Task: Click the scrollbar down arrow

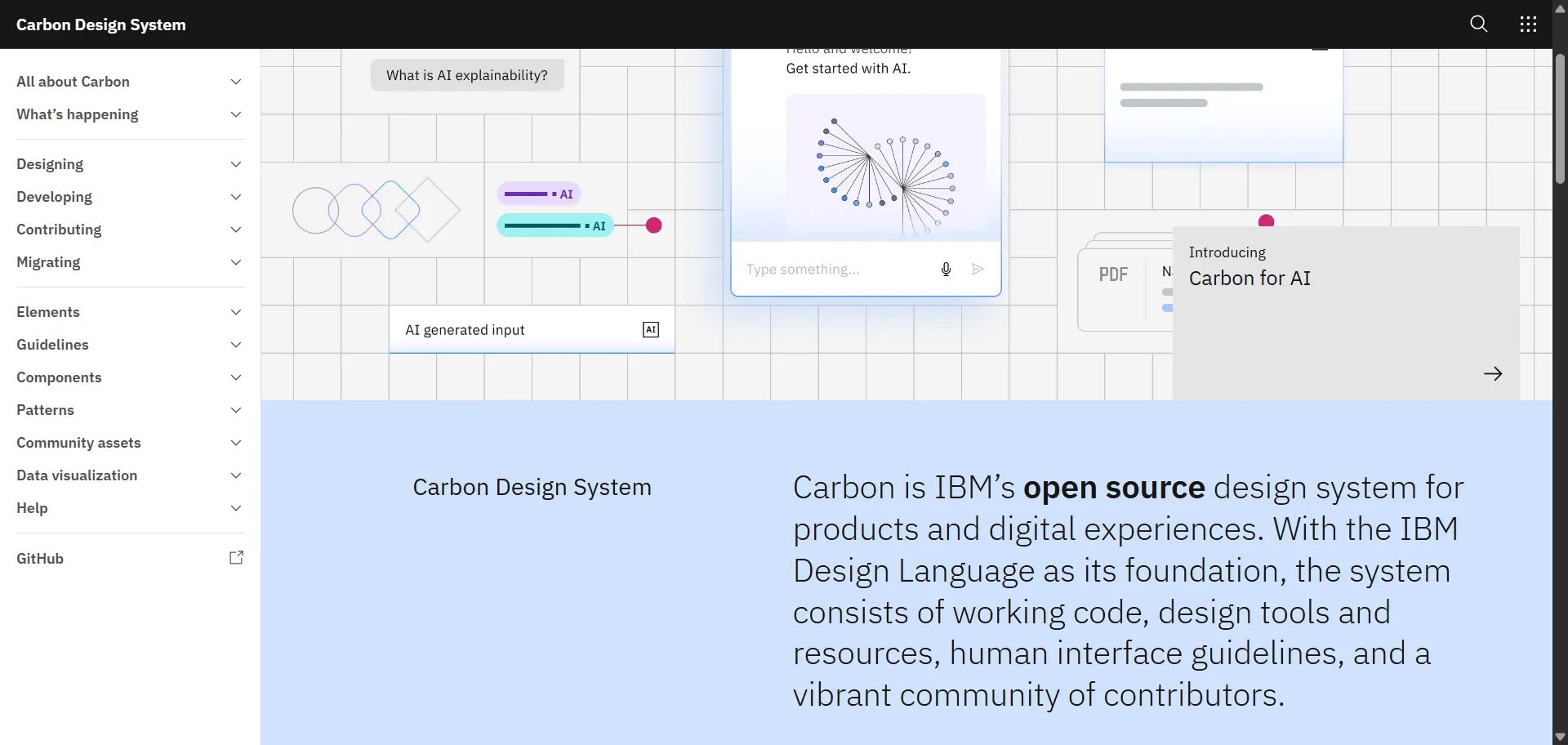Action: [1560, 737]
